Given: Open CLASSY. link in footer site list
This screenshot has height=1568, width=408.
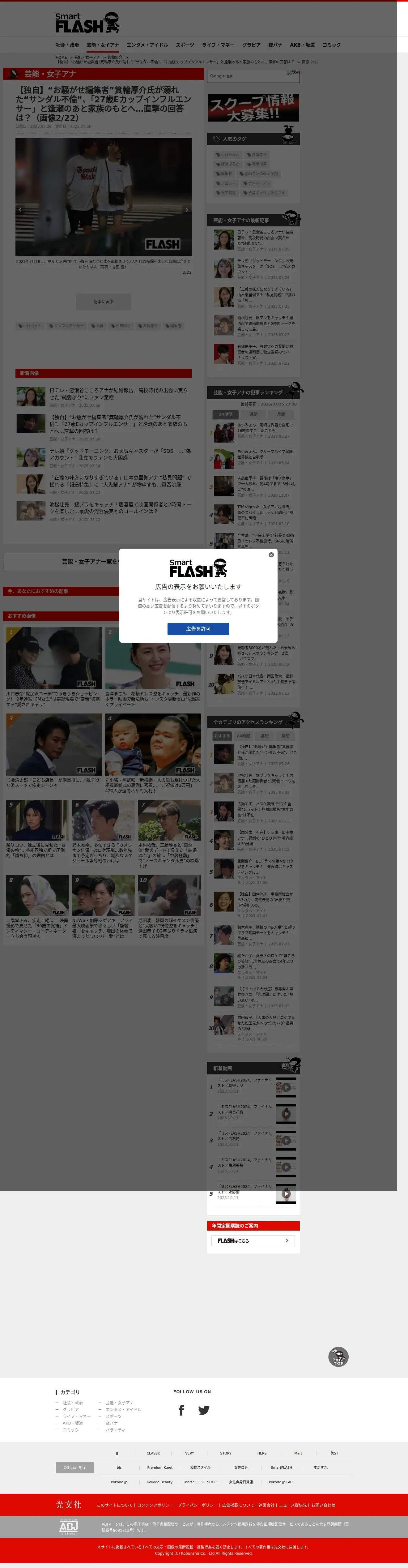Looking at the screenshot, I should pos(153,1454).
